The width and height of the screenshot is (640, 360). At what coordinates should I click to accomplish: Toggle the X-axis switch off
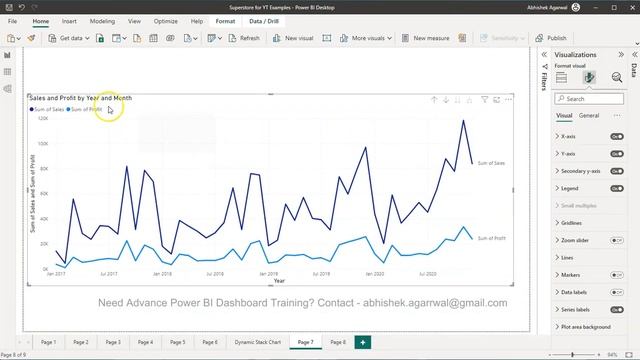point(617,136)
